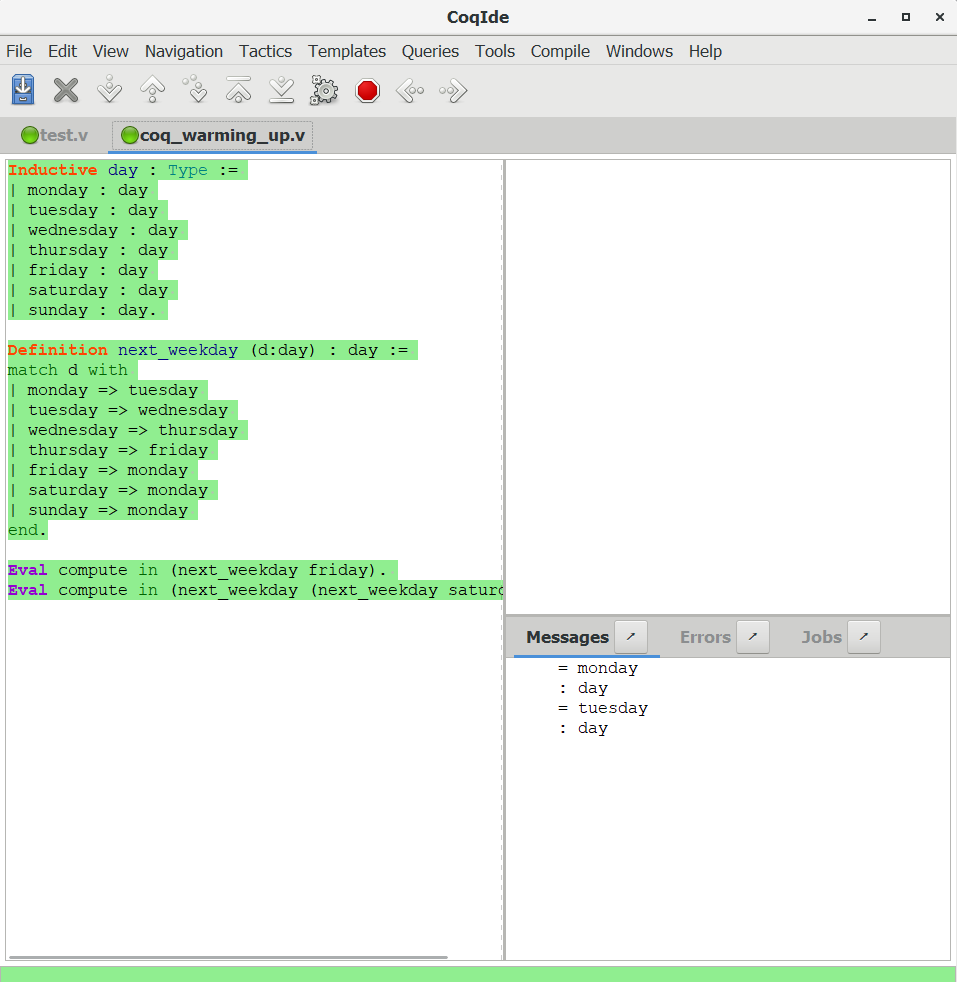Screen dimensions: 957x982
Task: Open the Tactics menu
Action: tap(266, 51)
